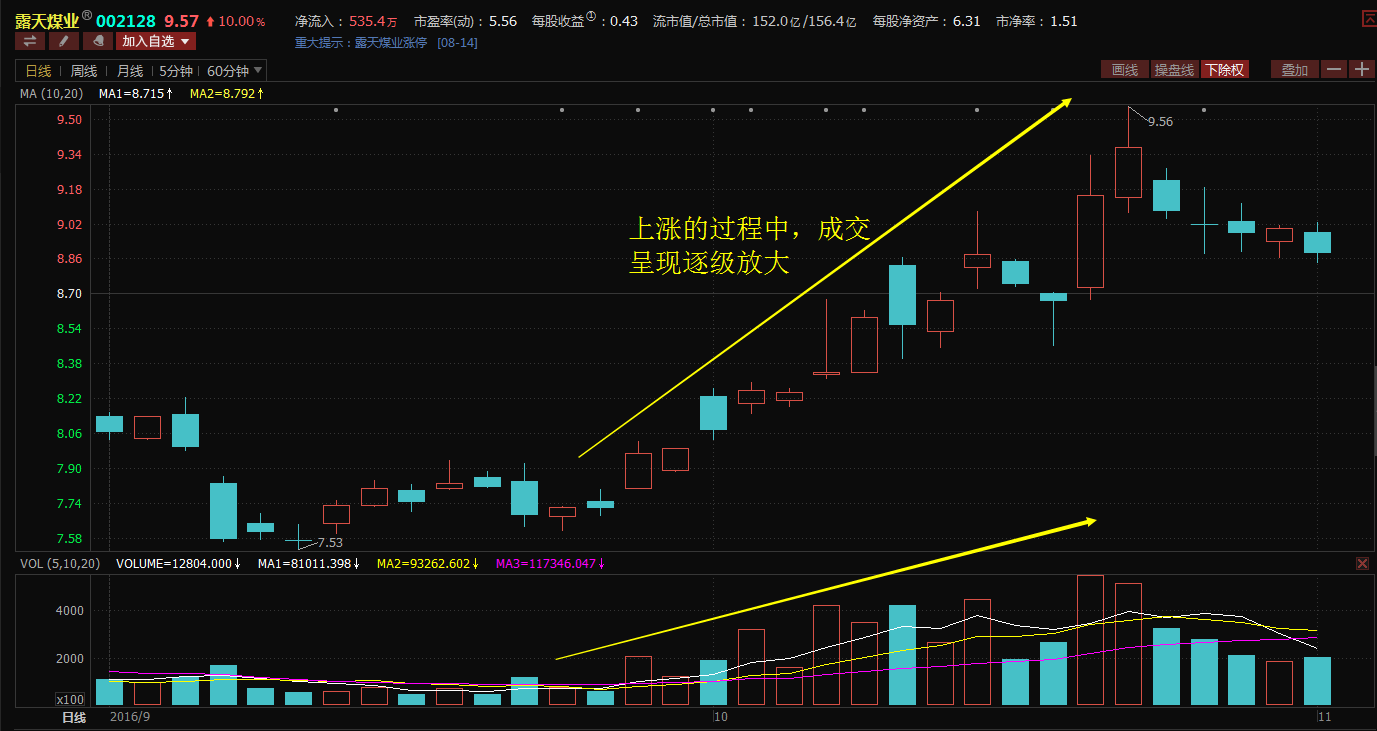Zoom in chart with plus button

(x=1361, y=69)
